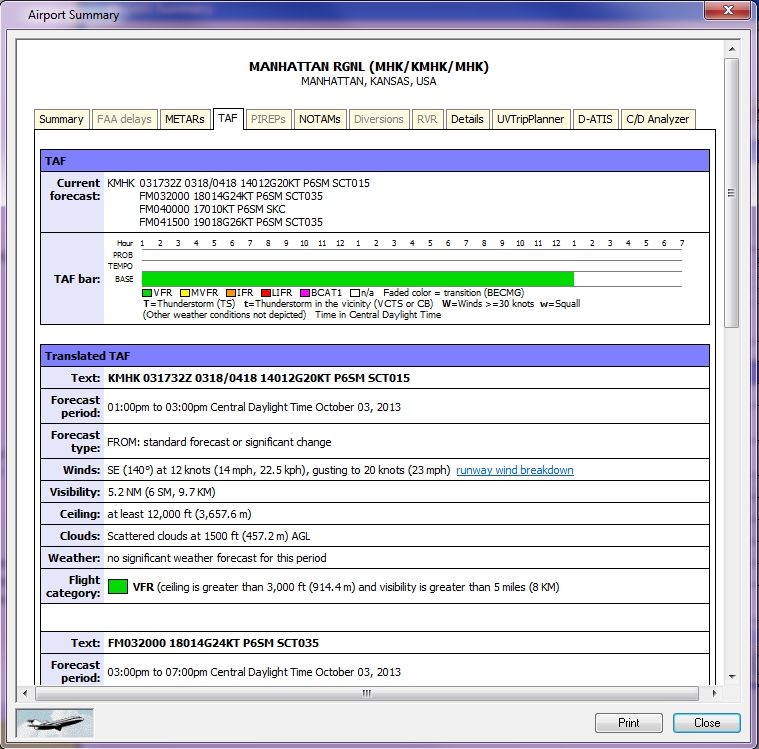759x749 pixels.
Task: Open the METARs tab
Action: (x=184, y=119)
